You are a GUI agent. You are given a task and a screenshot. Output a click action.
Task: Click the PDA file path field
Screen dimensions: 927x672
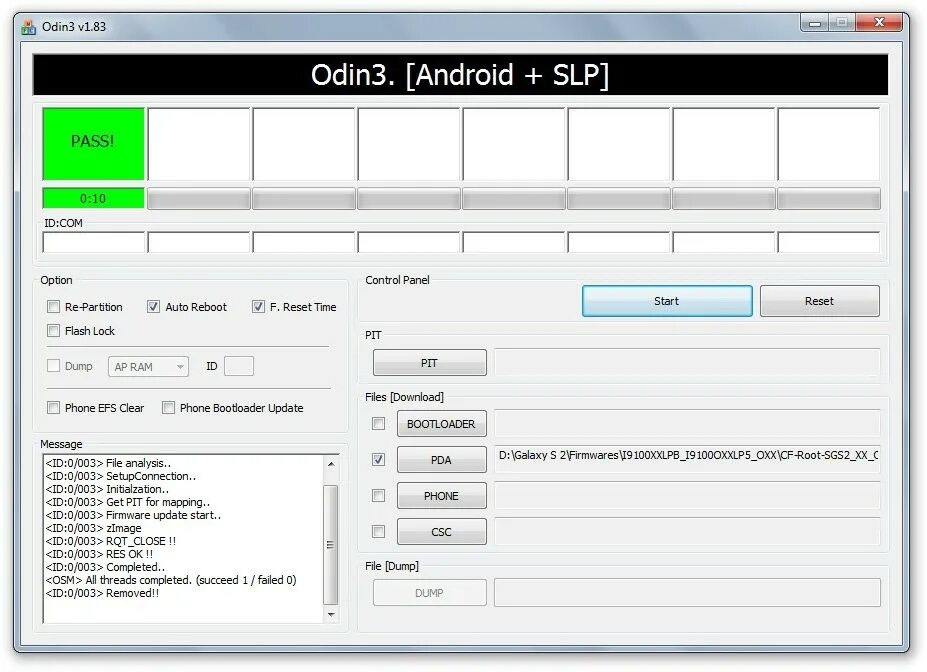[687, 459]
